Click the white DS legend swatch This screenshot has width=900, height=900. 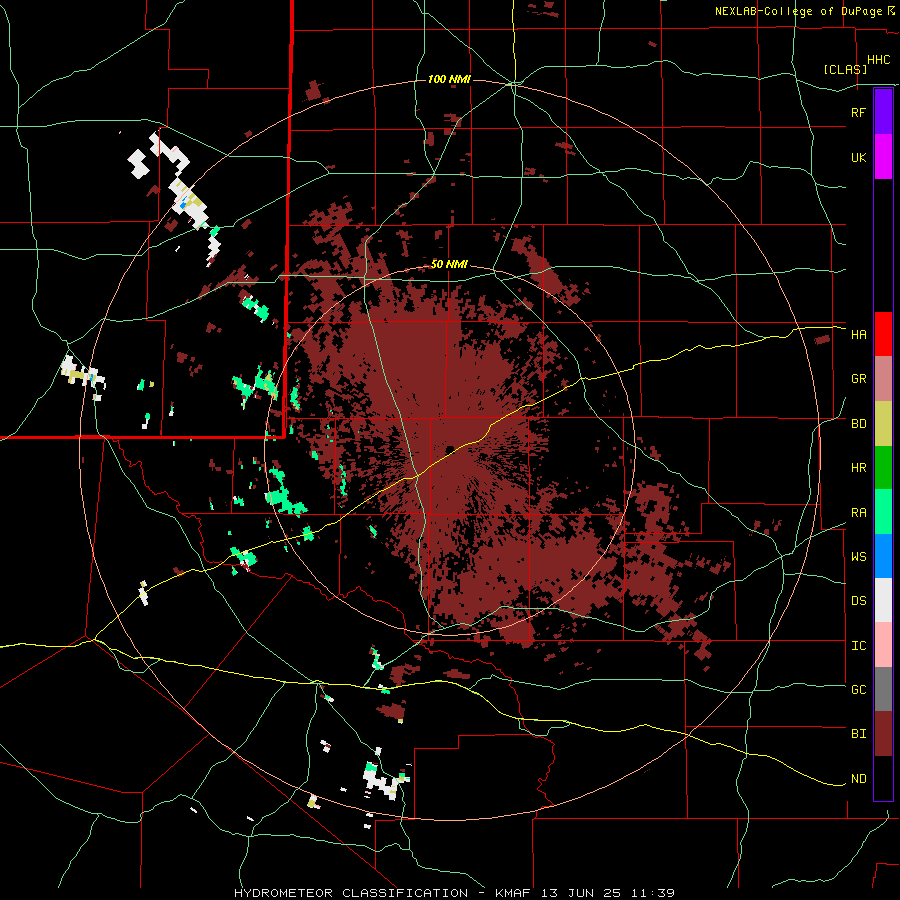click(883, 600)
